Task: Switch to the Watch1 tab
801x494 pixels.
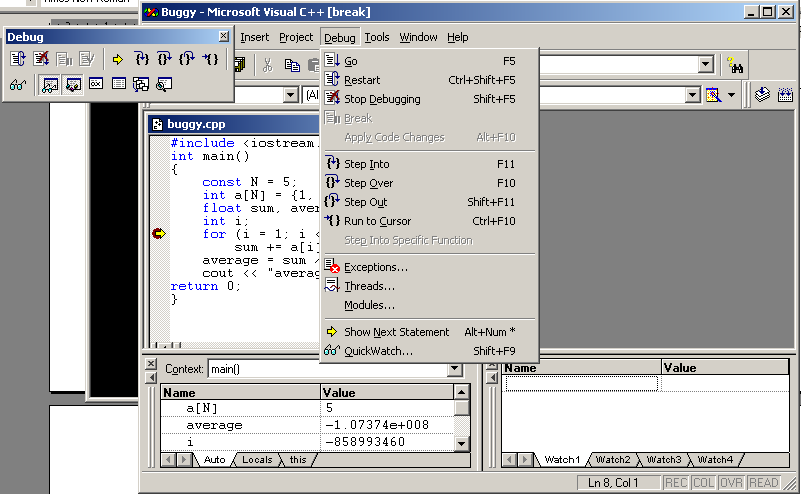Action: pyautogui.click(x=562, y=460)
